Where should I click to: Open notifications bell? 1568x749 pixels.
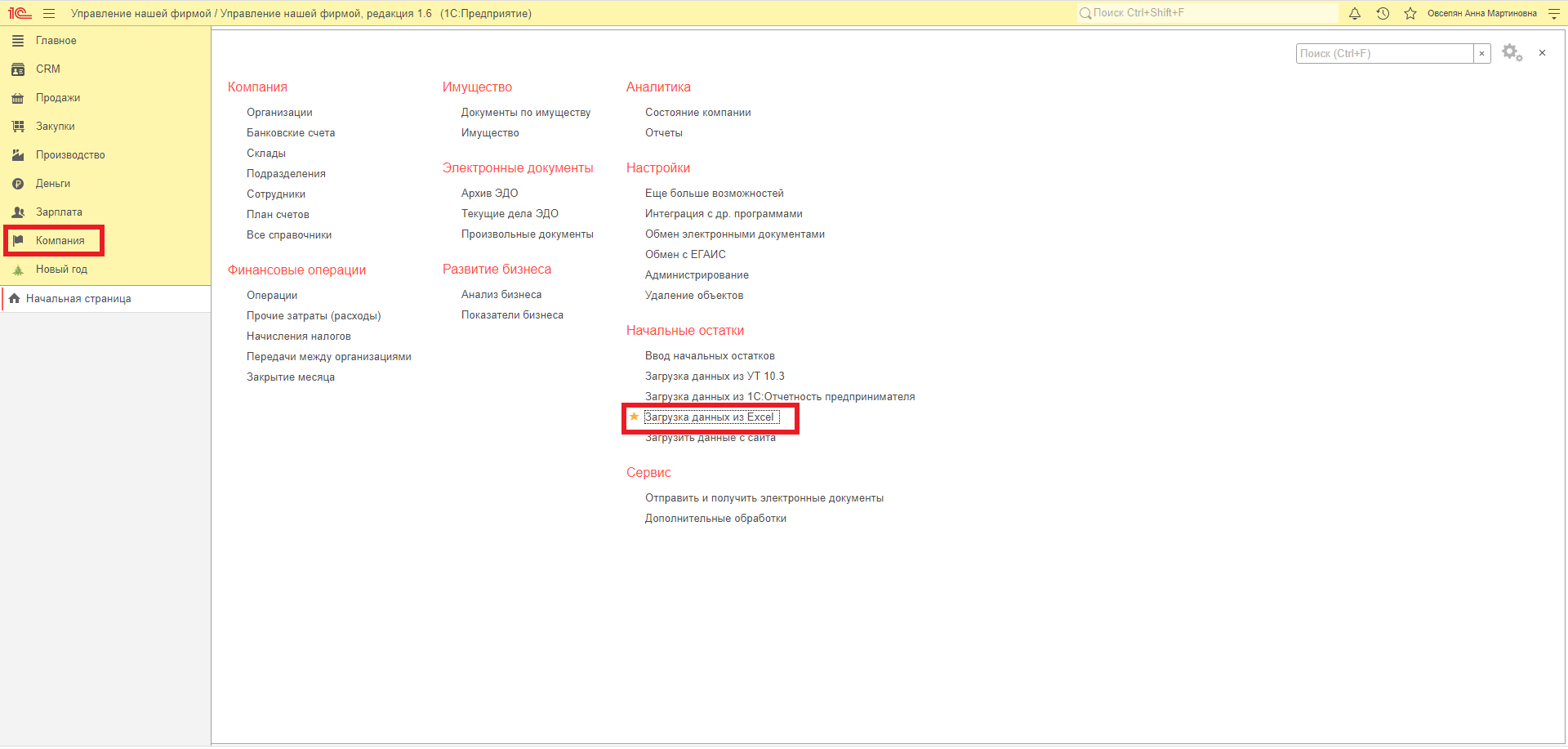1355,13
